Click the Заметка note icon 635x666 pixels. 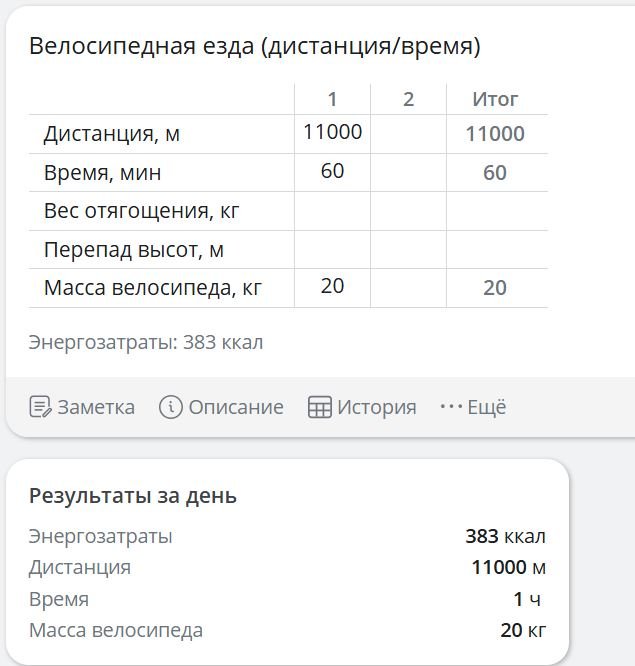click(40, 407)
